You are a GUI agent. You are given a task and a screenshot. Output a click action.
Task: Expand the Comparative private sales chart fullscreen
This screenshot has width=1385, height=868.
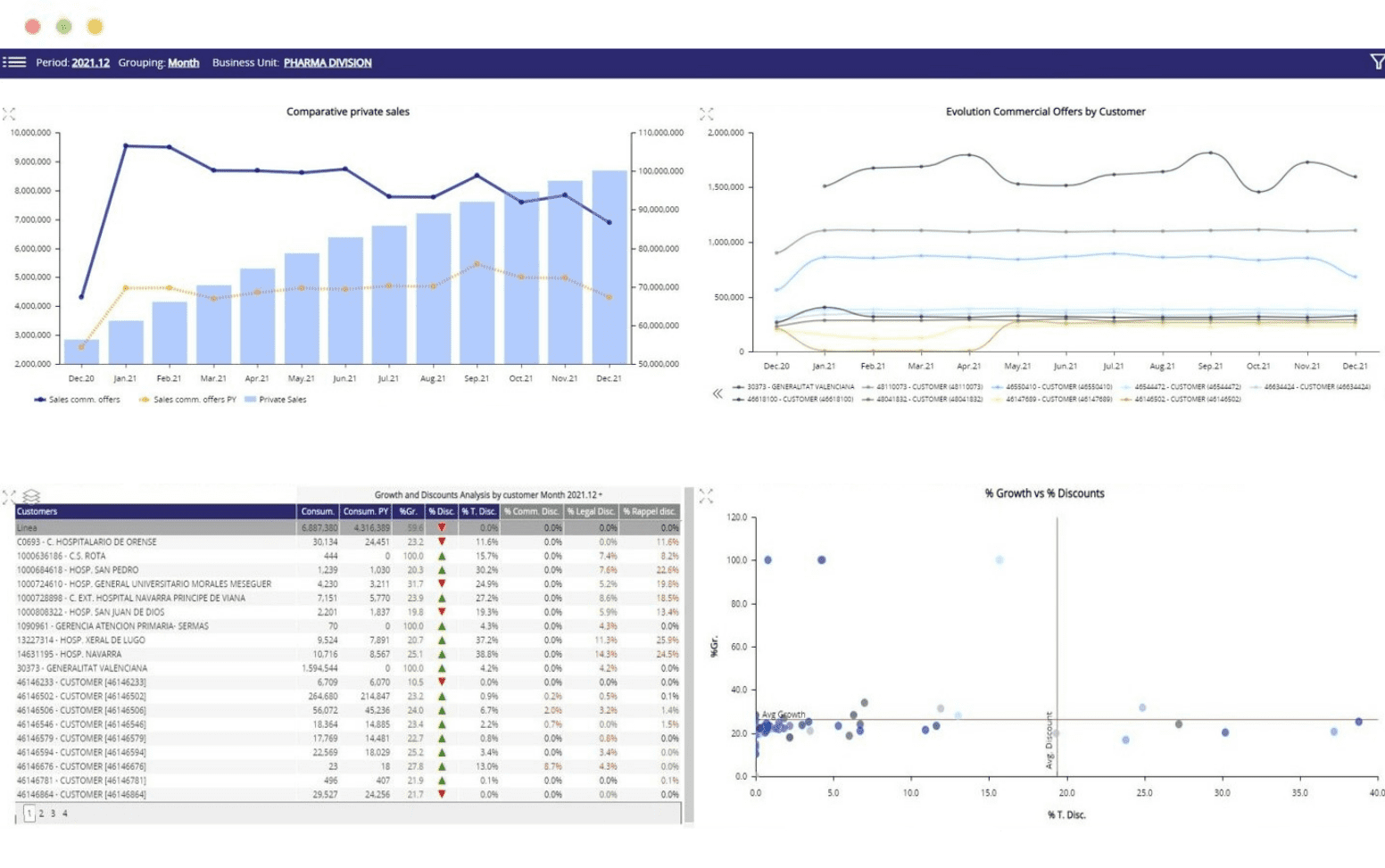tap(9, 114)
